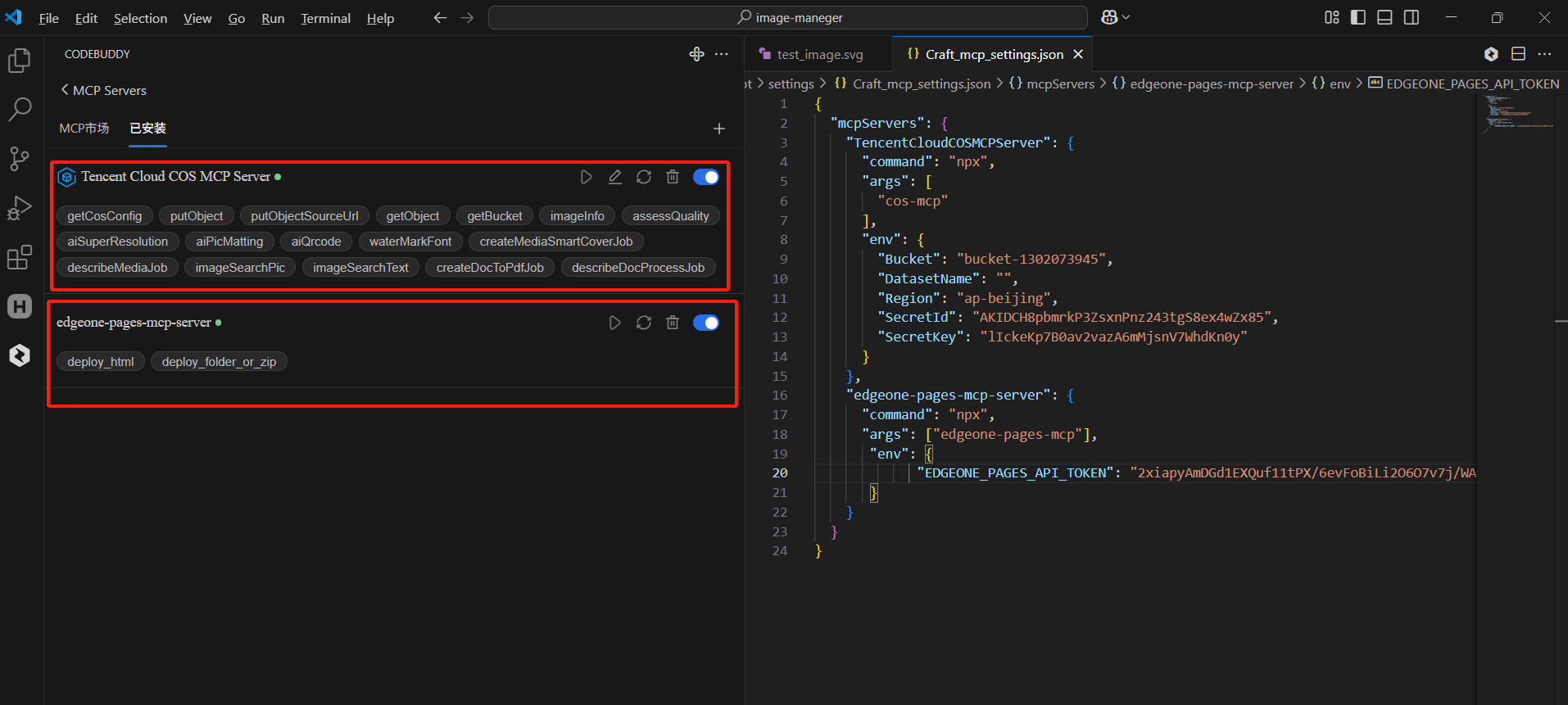Image resolution: width=1568 pixels, height=705 pixels.
Task: Disable Tencent Cloud COS MCP Server toggle
Action: pos(706,177)
